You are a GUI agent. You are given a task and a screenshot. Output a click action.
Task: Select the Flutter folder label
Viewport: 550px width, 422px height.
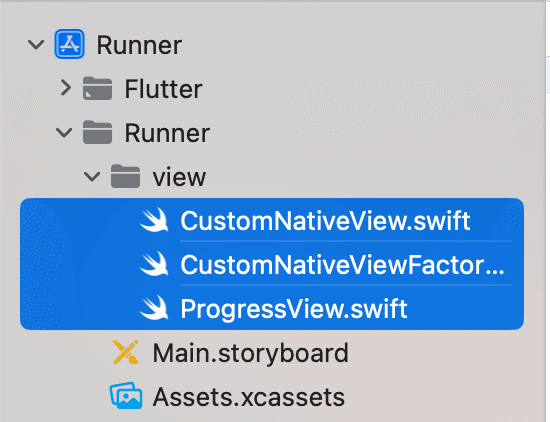163,89
